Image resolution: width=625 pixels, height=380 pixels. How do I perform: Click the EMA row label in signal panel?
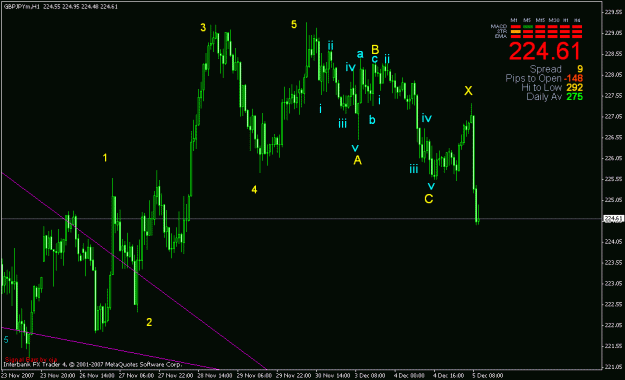click(x=501, y=36)
